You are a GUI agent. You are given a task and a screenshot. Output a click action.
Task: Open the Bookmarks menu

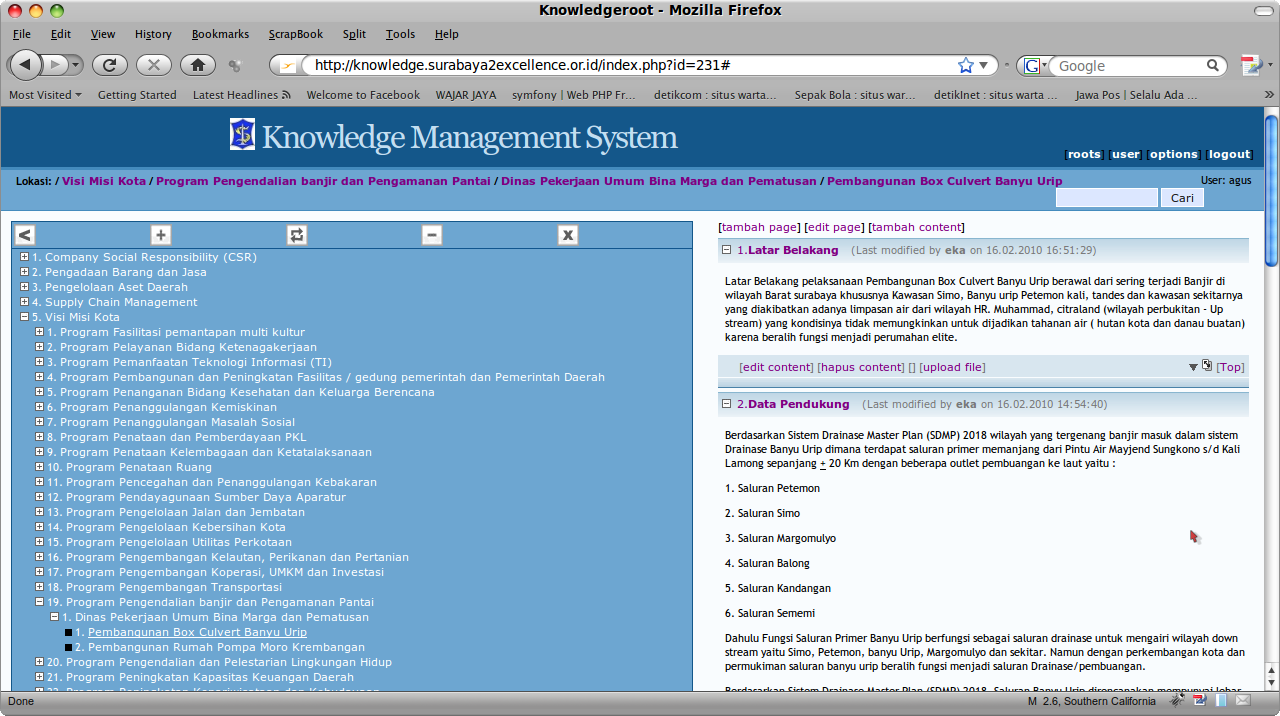220,34
